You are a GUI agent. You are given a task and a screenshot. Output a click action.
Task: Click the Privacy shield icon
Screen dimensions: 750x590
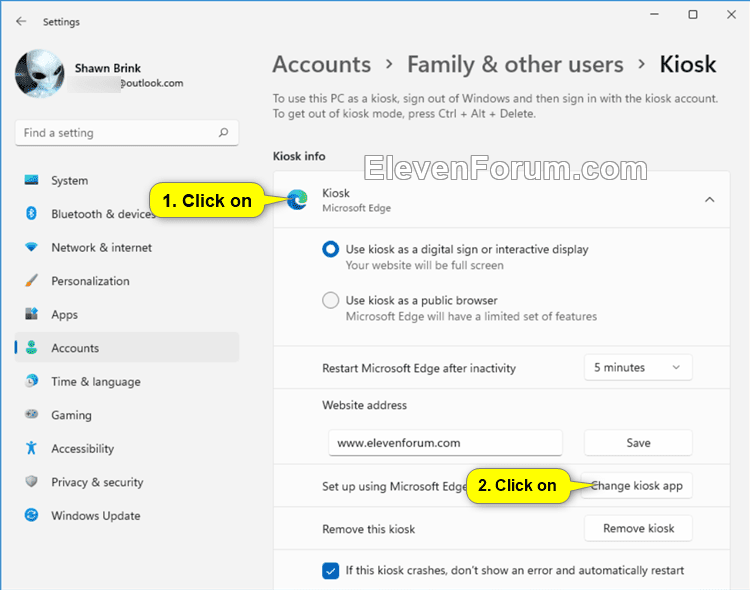(x=32, y=481)
